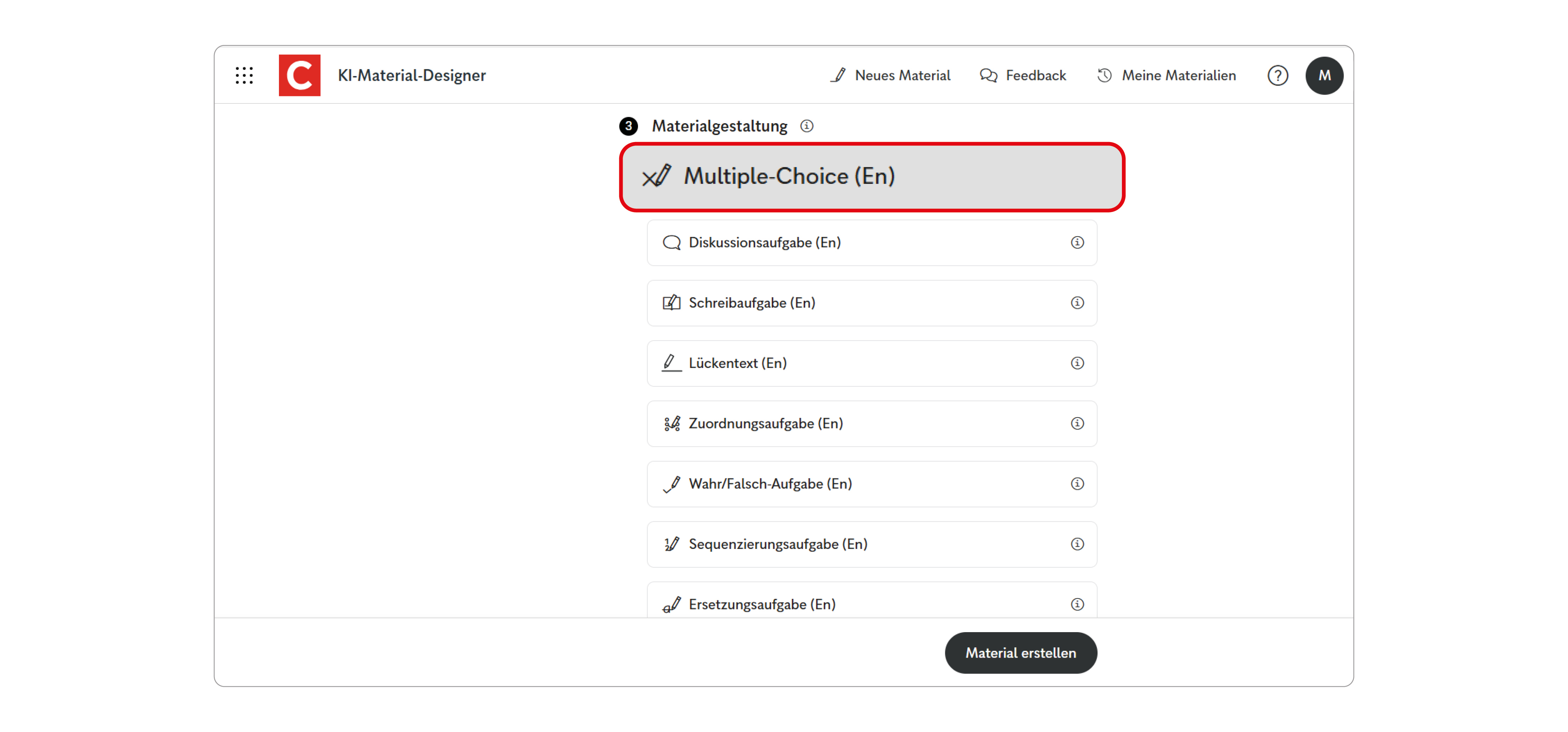Click the M profile avatar
This screenshot has width=1568, height=732.
pyautogui.click(x=1324, y=75)
